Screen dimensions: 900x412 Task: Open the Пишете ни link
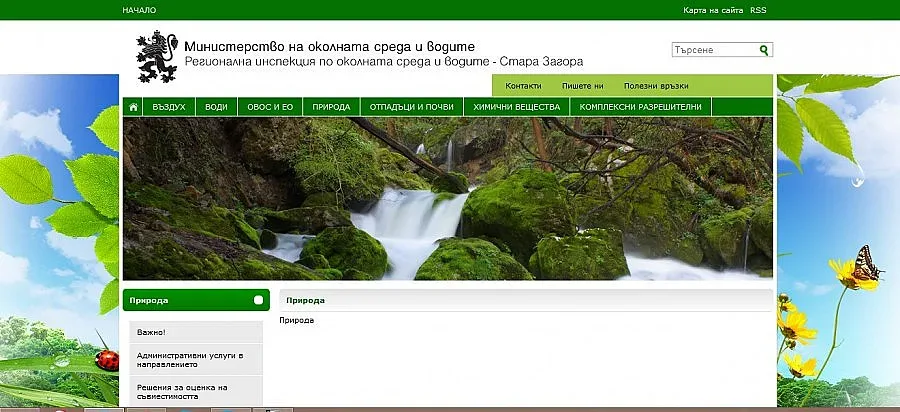point(582,86)
